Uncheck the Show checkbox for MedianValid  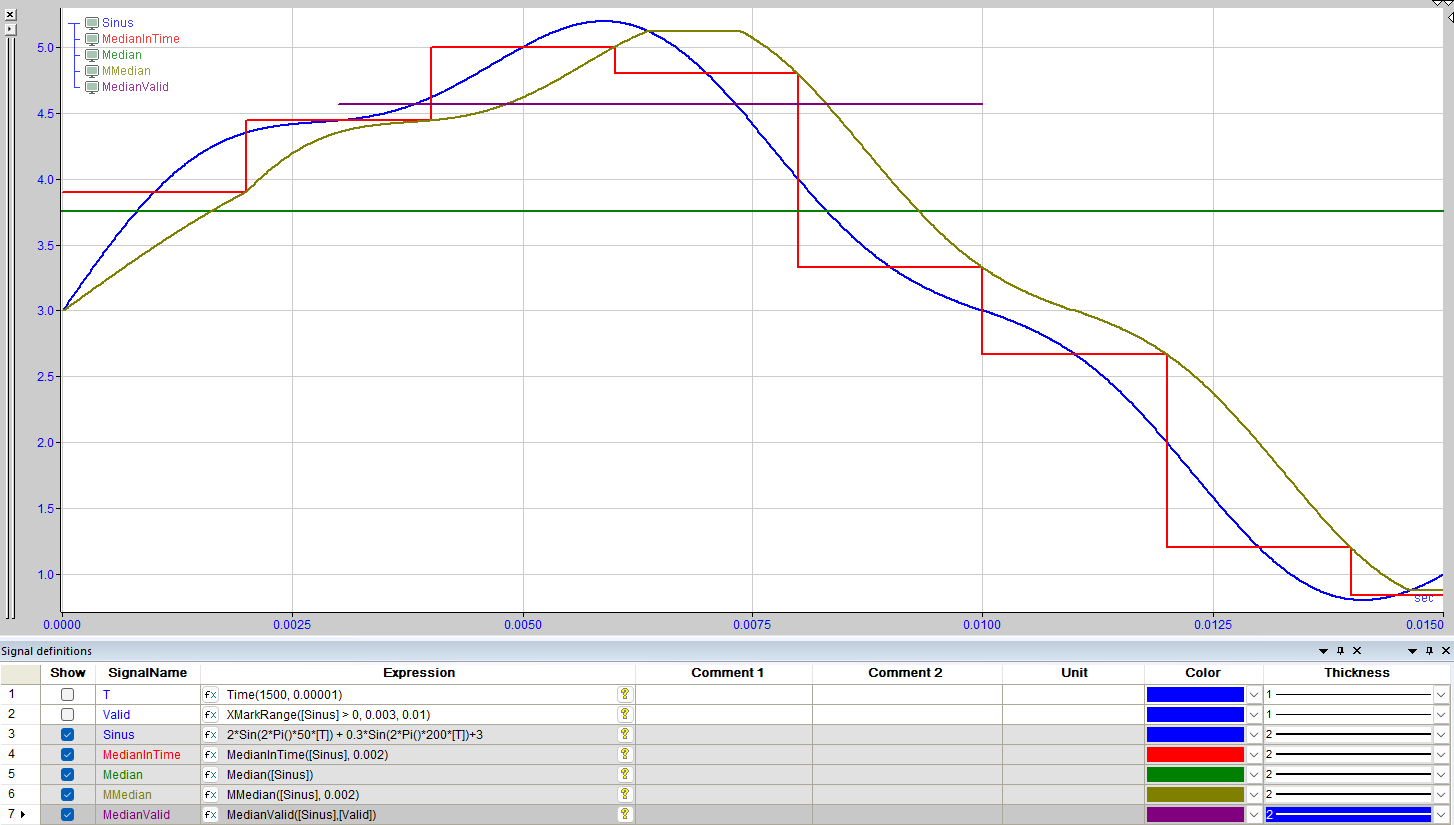67,814
